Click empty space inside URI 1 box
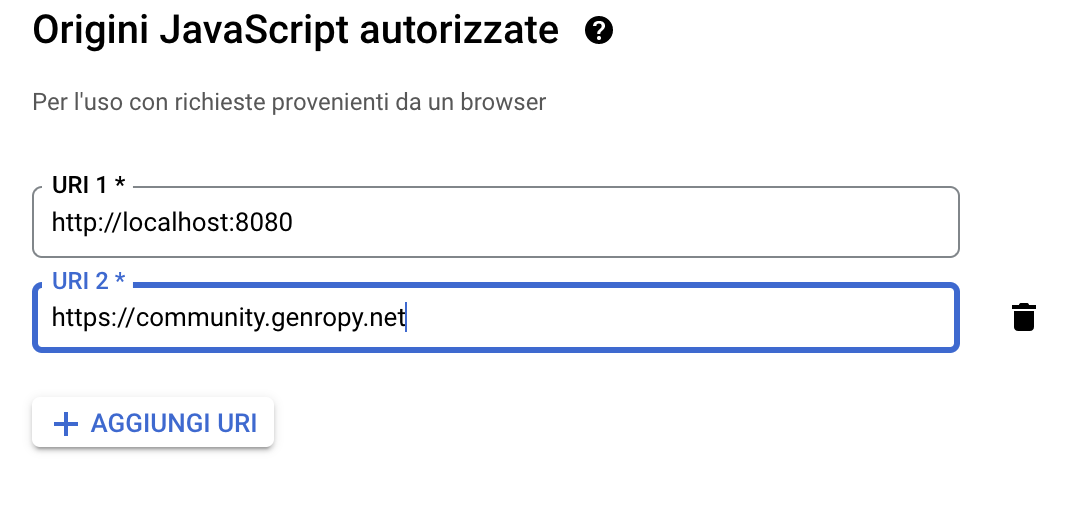The width and height of the screenshot is (1065, 516). point(650,222)
